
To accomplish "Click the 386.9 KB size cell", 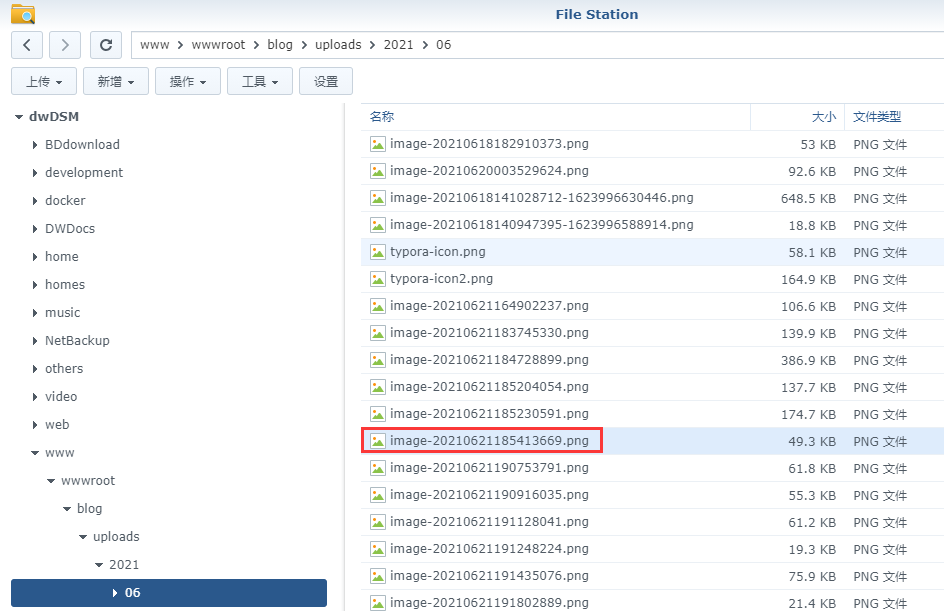I will pyautogui.click(x=809, y=361).
